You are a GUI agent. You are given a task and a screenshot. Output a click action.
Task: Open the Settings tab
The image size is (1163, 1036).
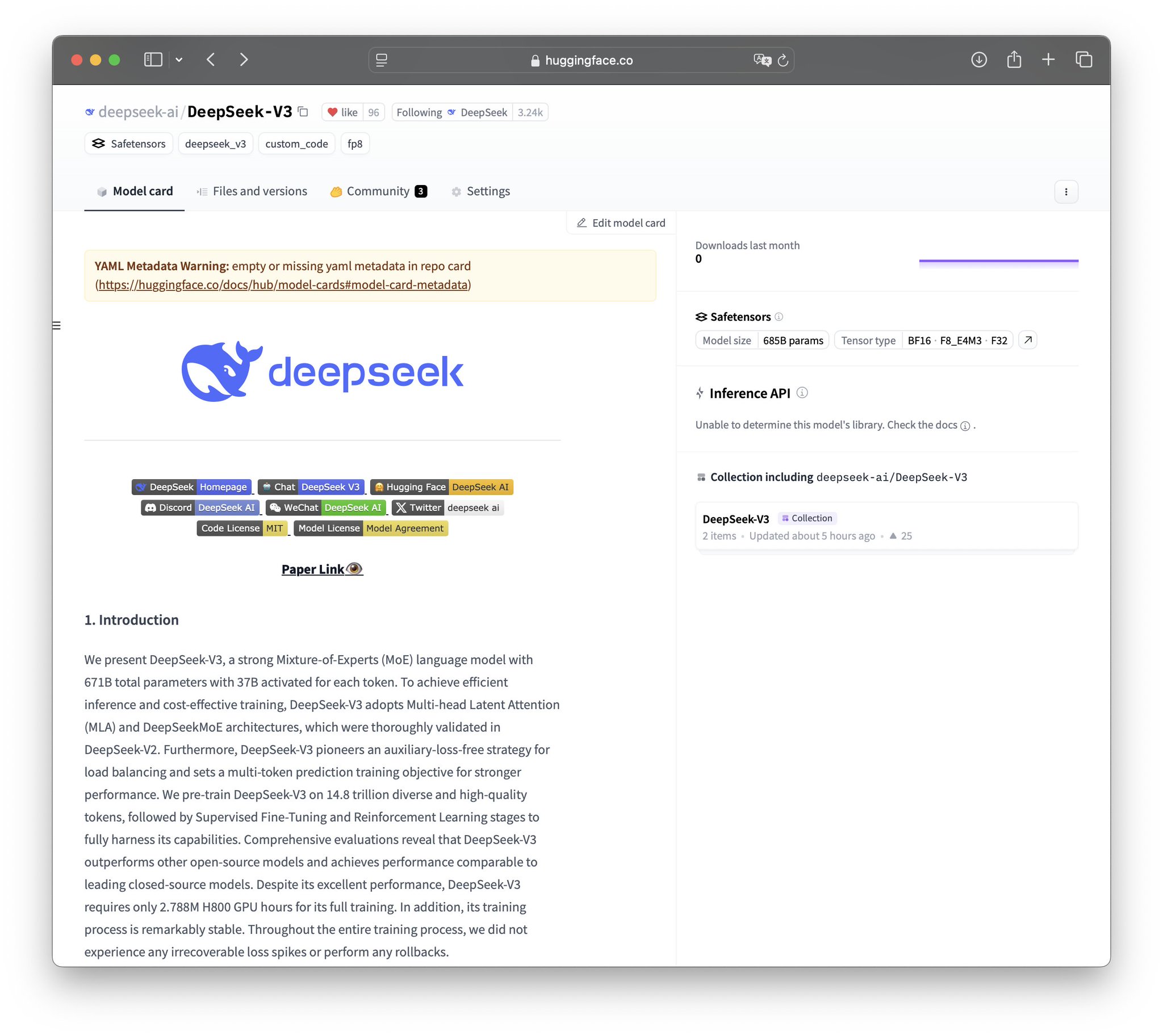pos(480,191)
